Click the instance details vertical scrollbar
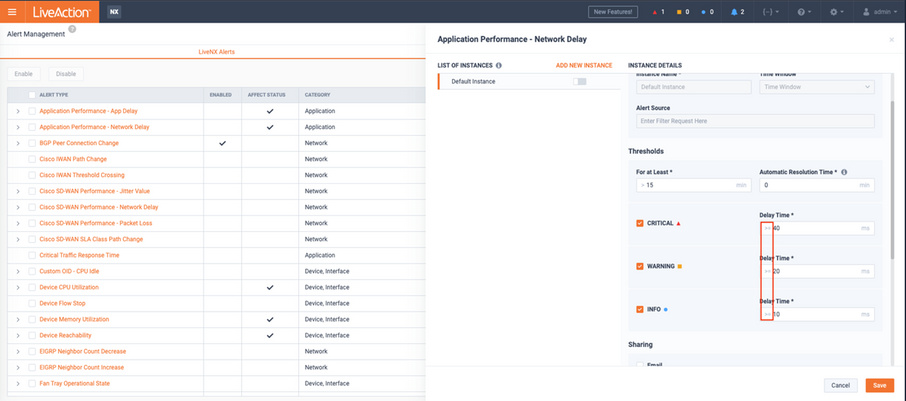The height and width of the screenshot is (401, 906). coord(893,179)
